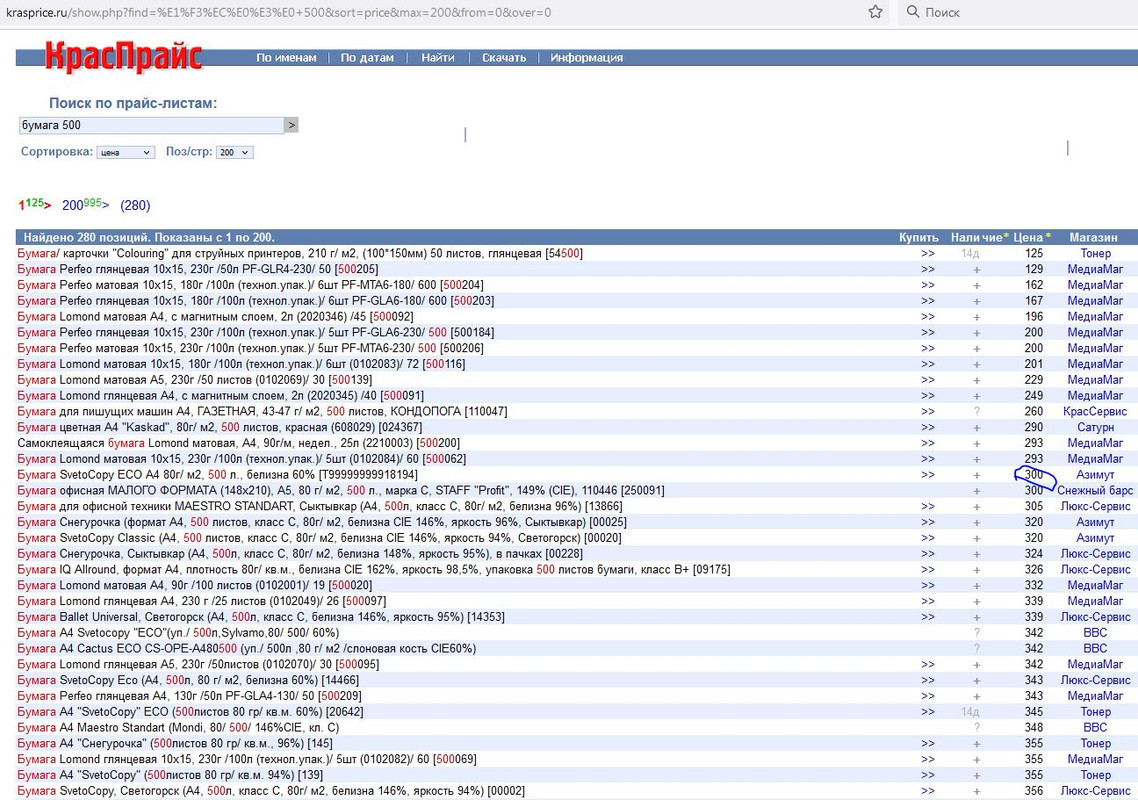Open КрасСервис store link
The image size is (1138, 800).
pos(1095,412)
